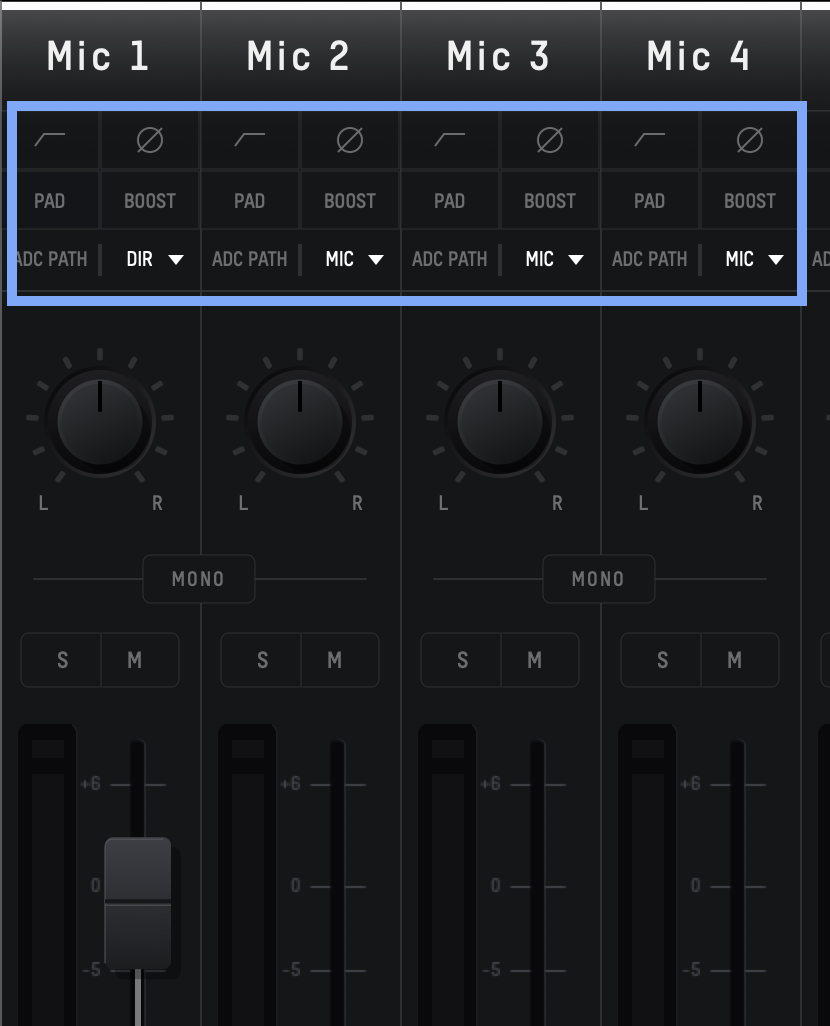Invert phase on Mic 3

point(550,139)
